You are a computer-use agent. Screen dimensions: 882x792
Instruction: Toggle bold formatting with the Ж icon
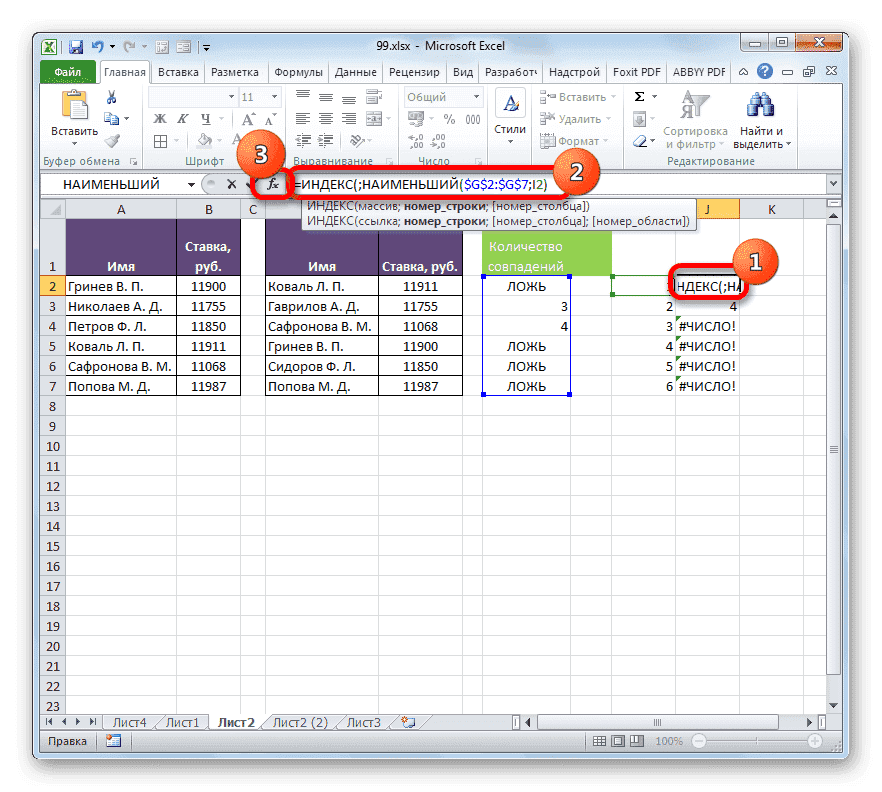(158, 118)
